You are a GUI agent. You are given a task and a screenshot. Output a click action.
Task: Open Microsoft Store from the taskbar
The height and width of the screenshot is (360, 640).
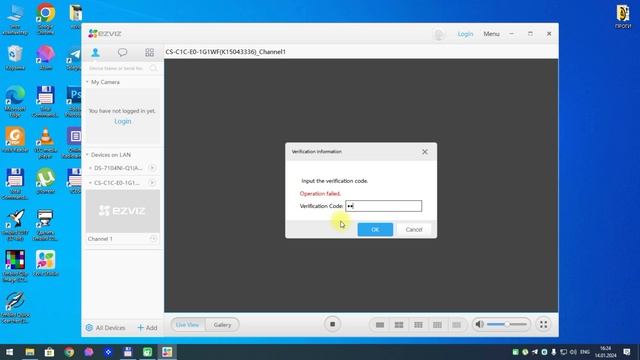pyautogui.click(x=49, y=352)
